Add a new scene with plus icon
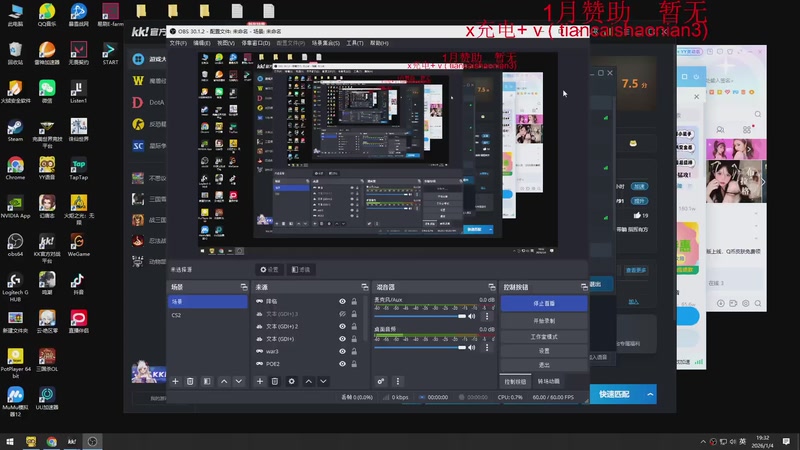 pyautogui.click(x=175, y=381)
